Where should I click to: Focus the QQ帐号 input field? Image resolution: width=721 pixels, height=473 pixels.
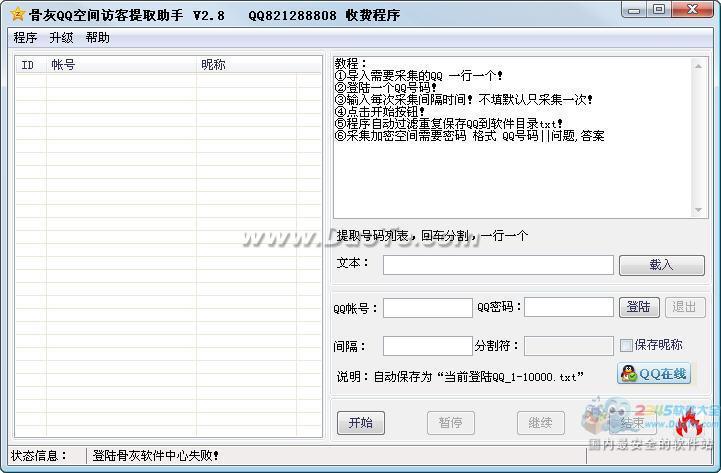pyautogui.click(x=428, y=308)
